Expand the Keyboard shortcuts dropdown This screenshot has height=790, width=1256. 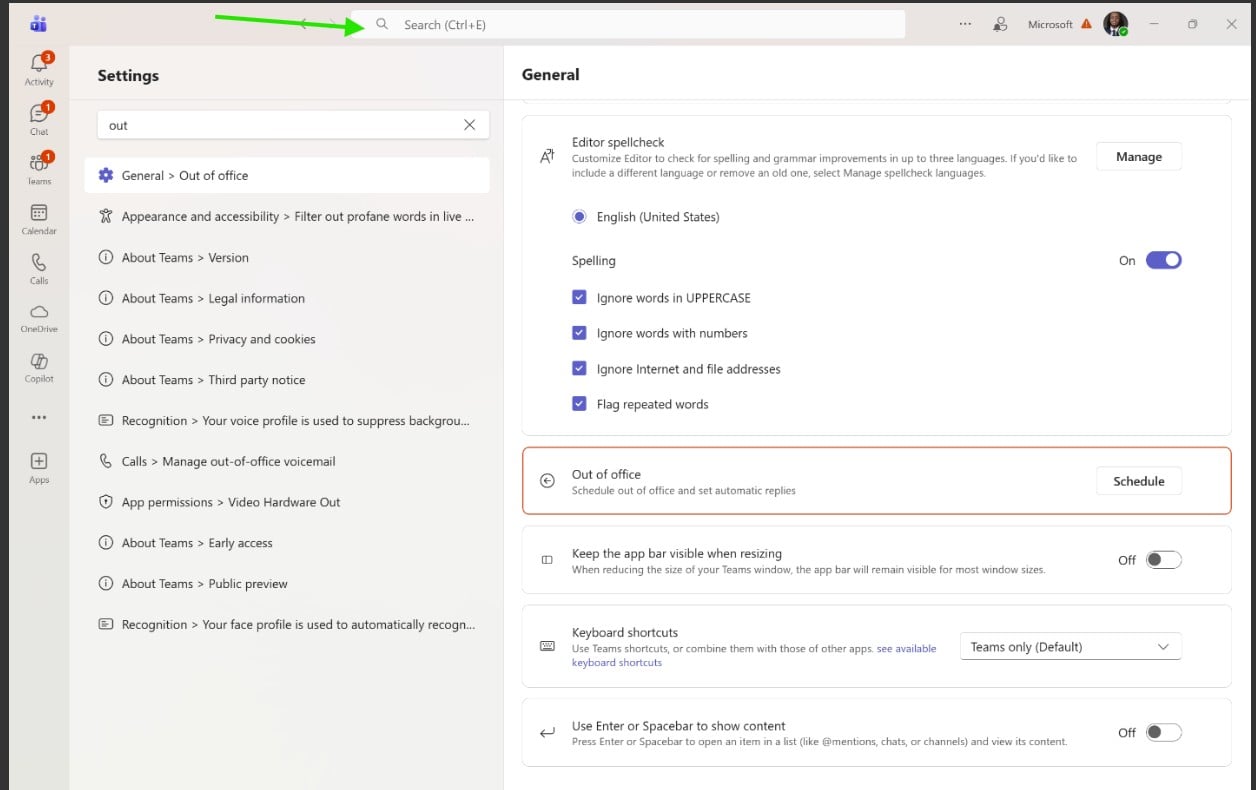point(1069,647)
